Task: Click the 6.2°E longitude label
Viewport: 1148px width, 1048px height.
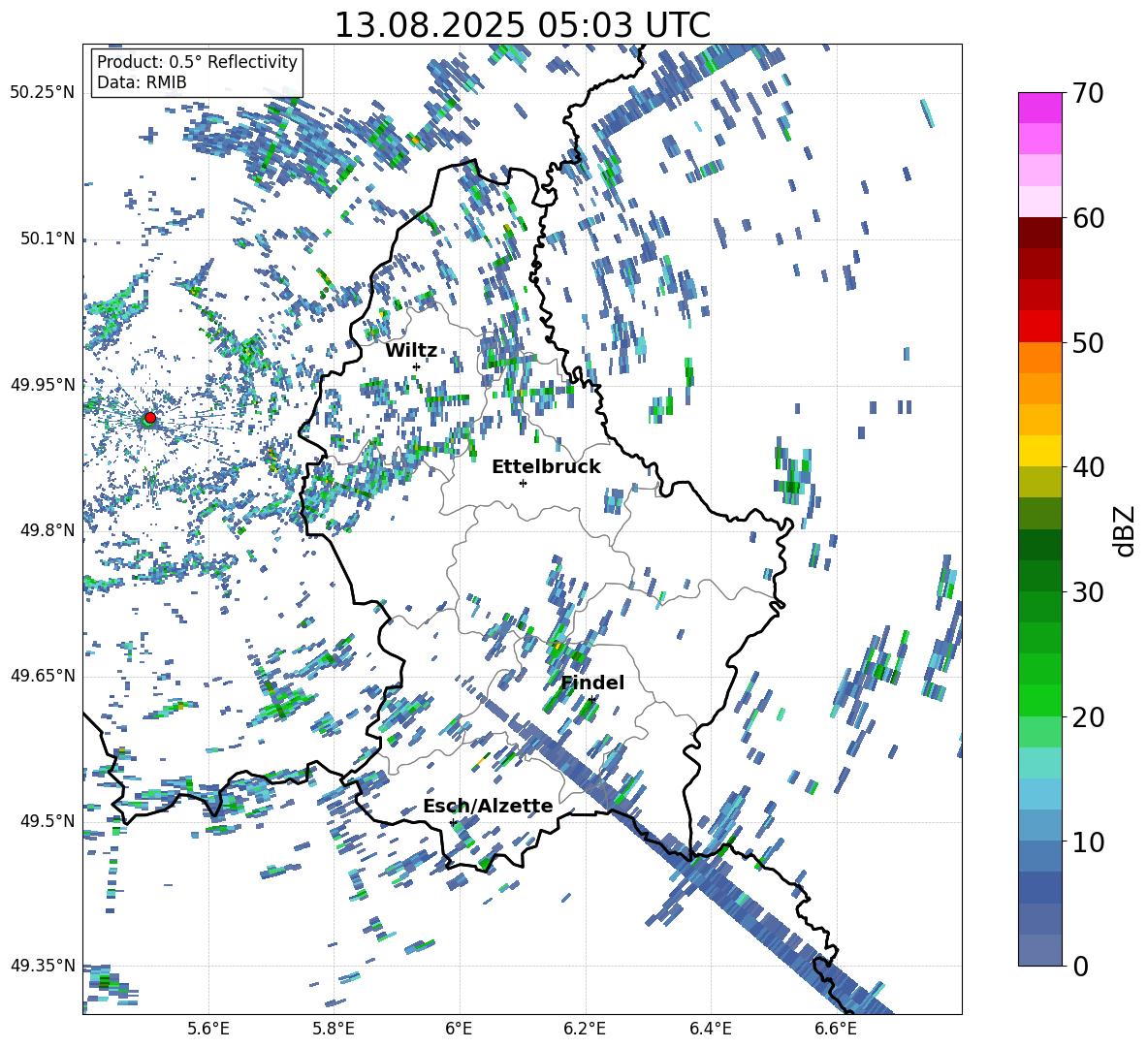Action: coord(585,1029)
